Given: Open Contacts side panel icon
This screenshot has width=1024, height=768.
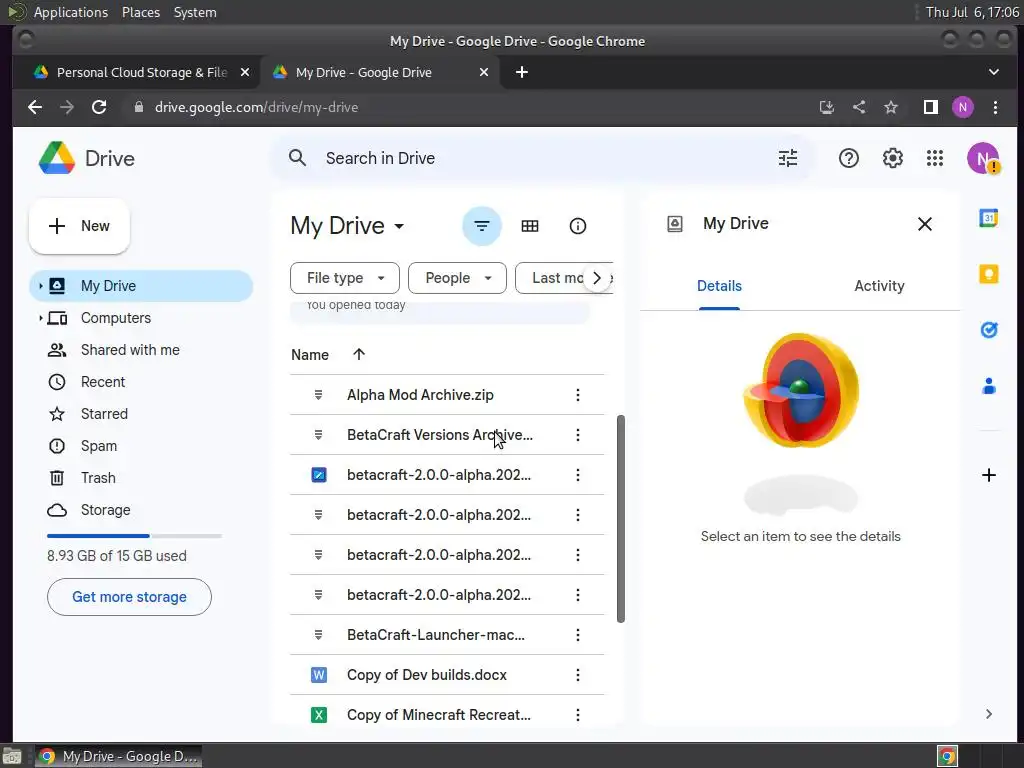Looking at the screenshot, I should click(988, 386).
